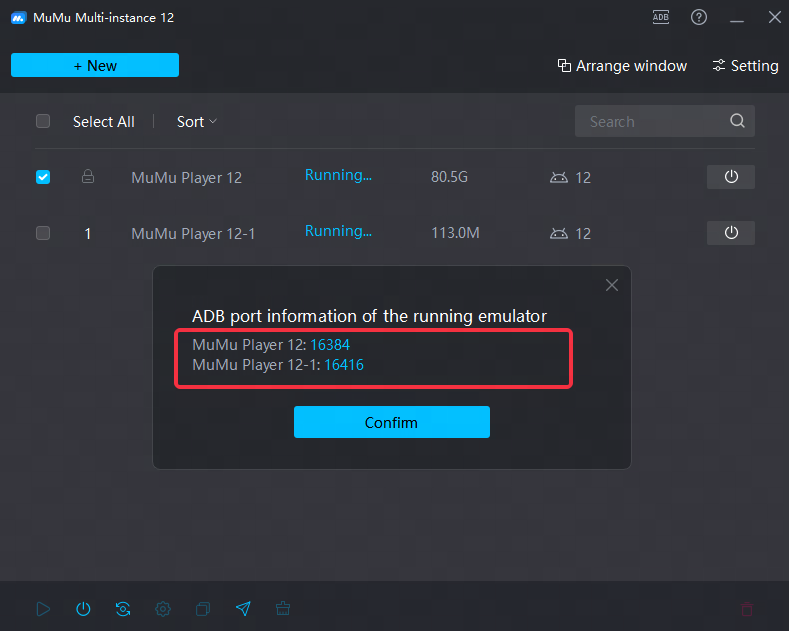This screenshot has width=789, height=631.
Task: Open the Setting menu
Action: click(745, 66)
